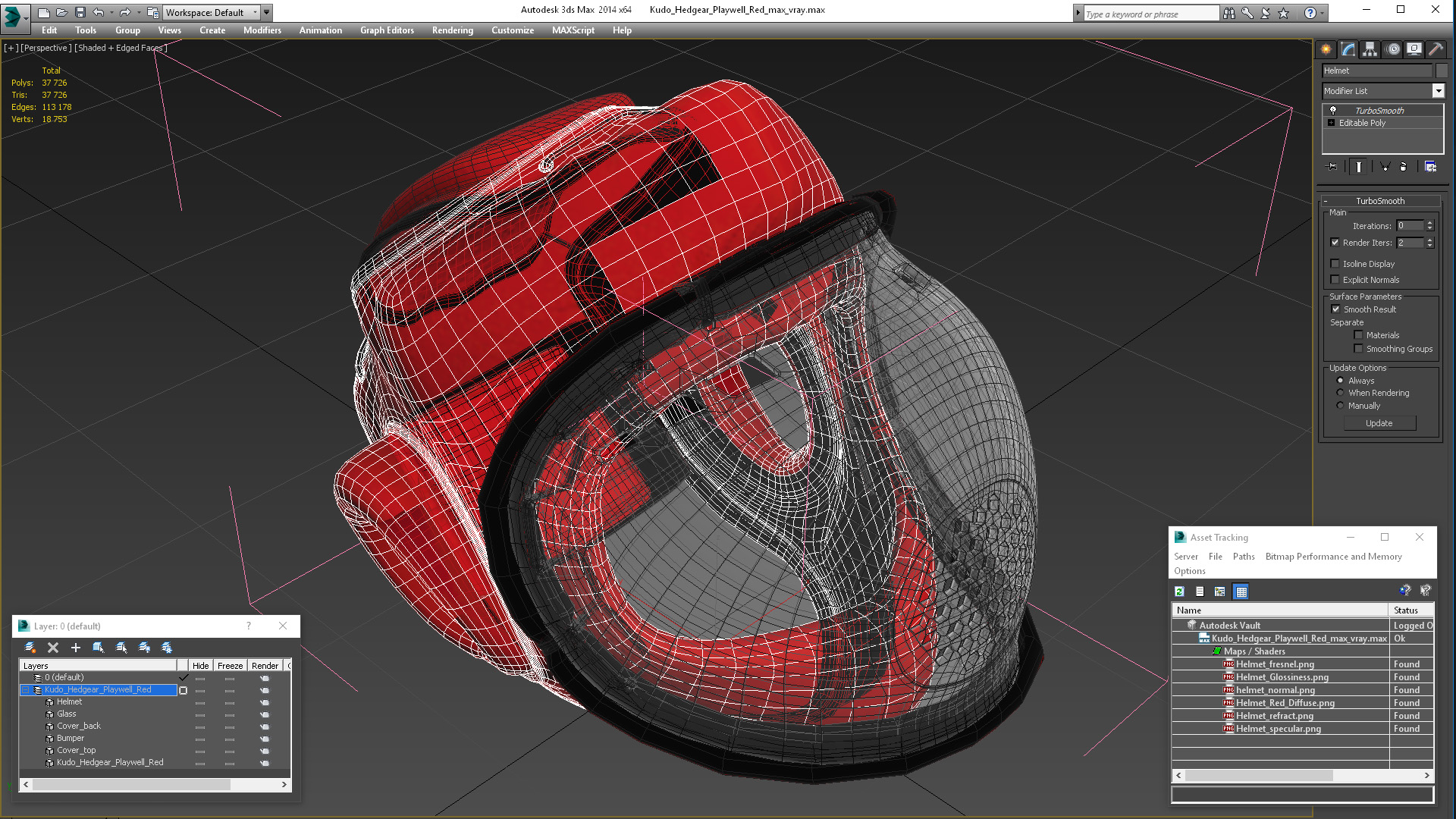Expand the search field arrow in InfoCenter
Image resolution: width=1456 pixels, height=819 pixels.
coord(1078,13)
